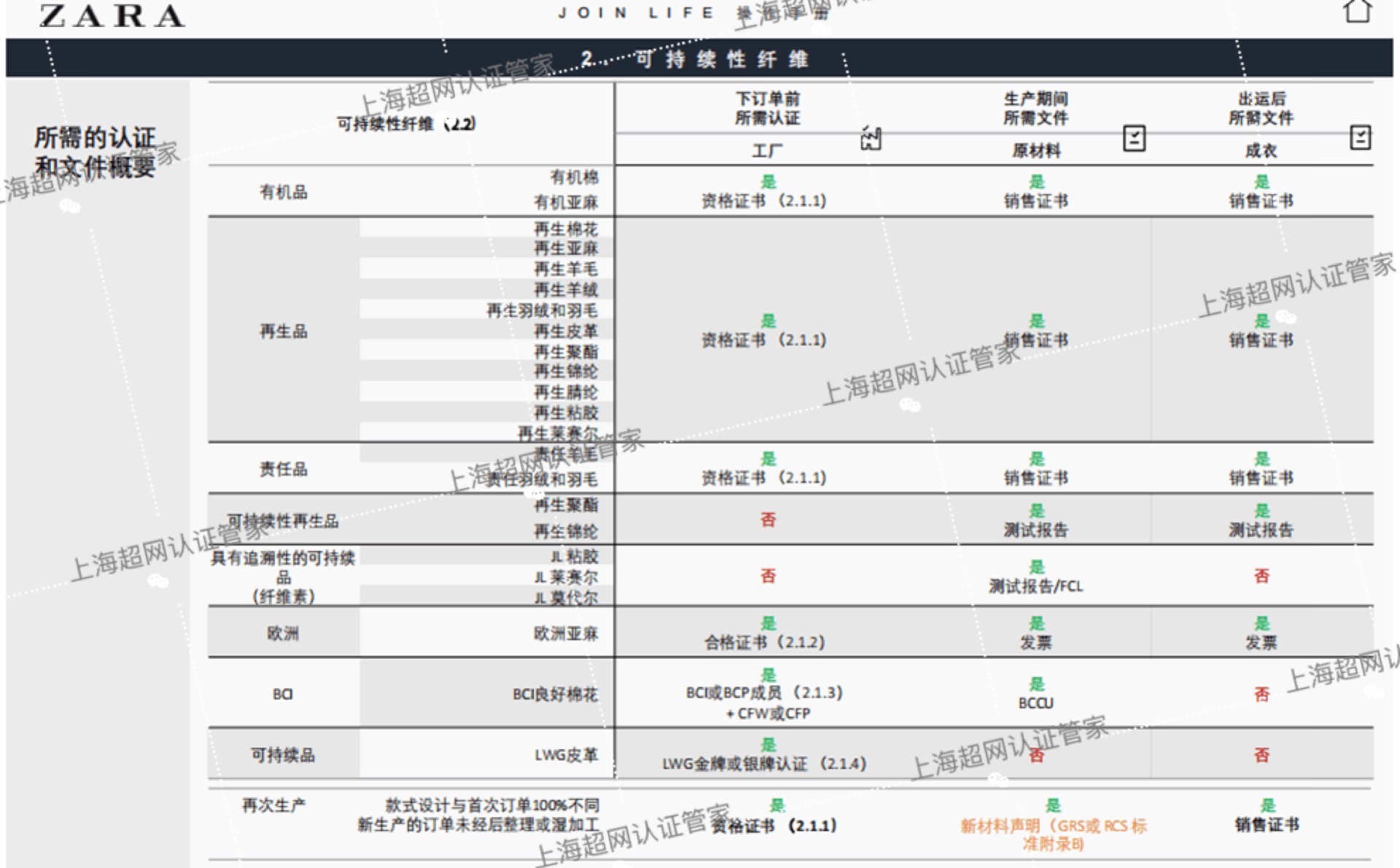Select the 测试报告/FCL cell
This screenshot has width=1400, height=868.
[1036, 587]
